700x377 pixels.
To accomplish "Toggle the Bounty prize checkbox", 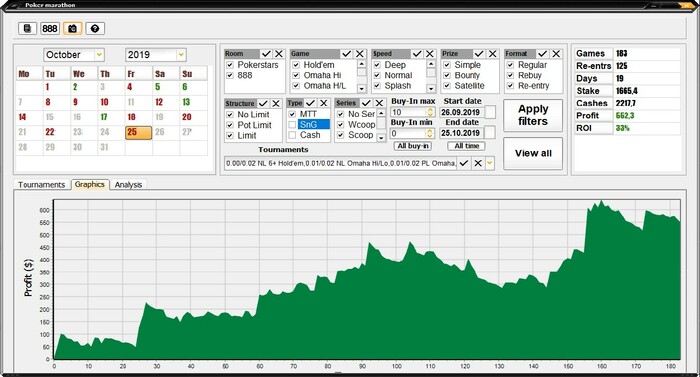I will tap(447, 75).
